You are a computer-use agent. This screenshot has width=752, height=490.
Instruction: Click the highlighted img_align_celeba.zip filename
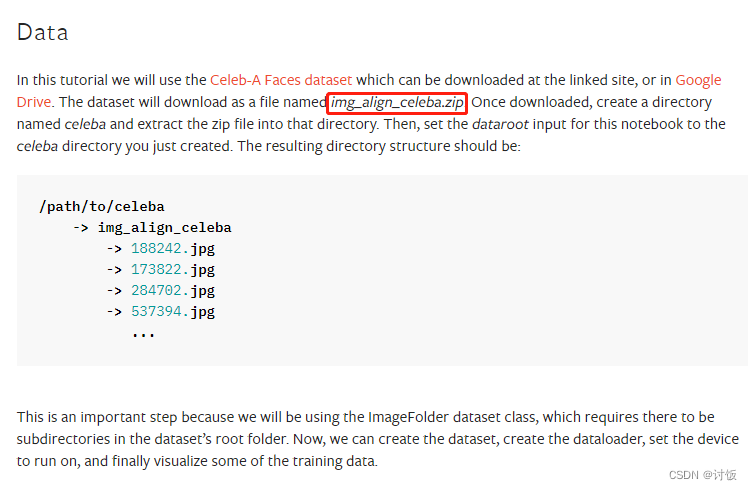(x=397, y=103)
